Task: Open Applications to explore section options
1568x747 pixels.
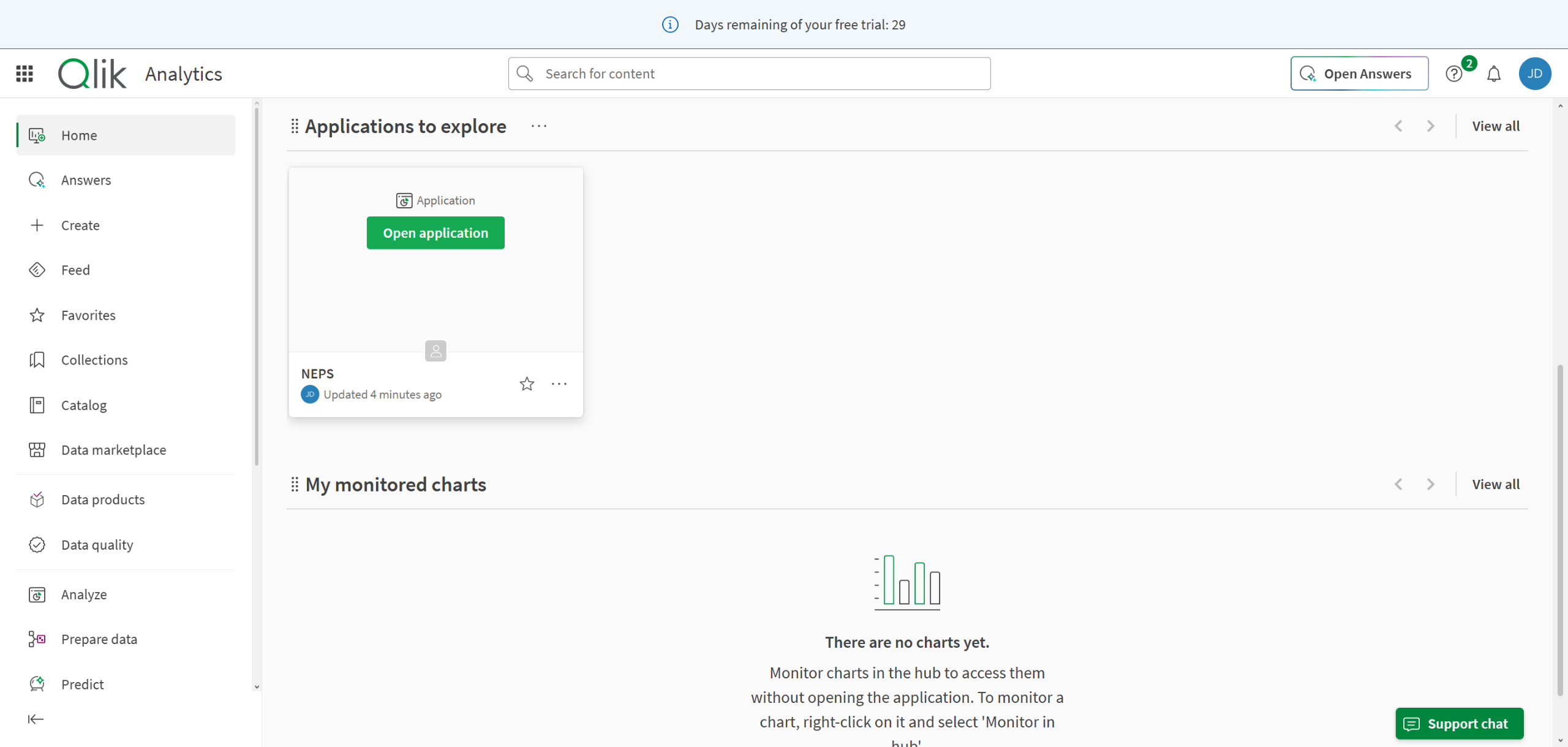Action: pos(539,126)
